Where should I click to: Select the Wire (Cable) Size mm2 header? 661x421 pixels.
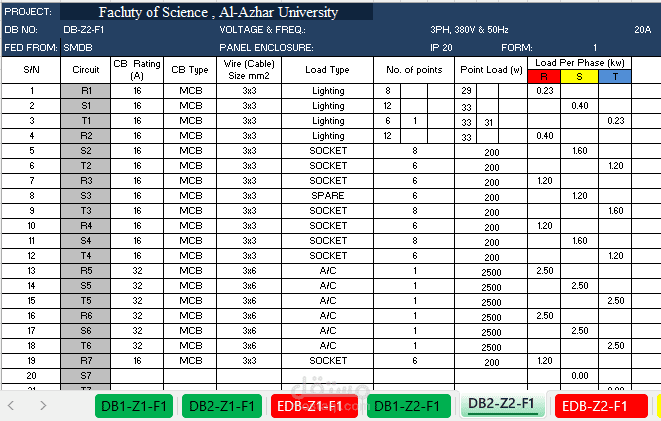tap(249, 70)
